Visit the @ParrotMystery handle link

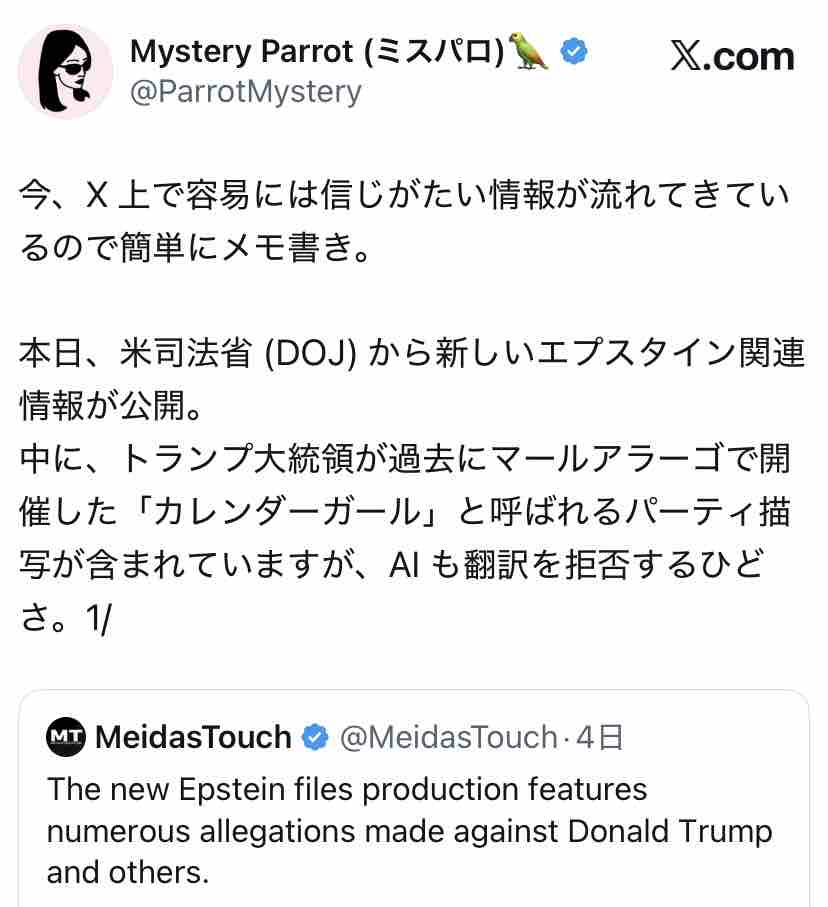[x=246, y=91]
